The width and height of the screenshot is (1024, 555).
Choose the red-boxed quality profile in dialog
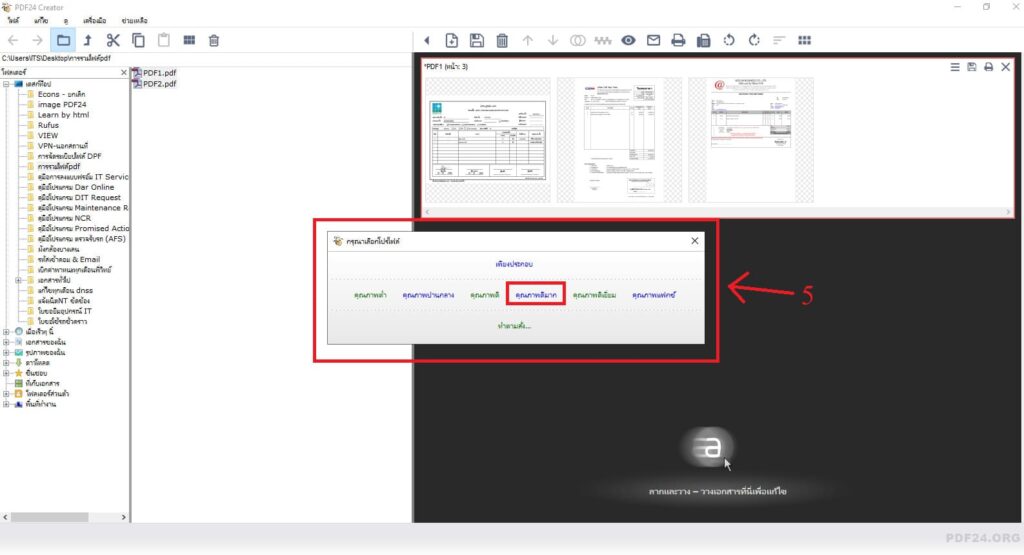click(535, 296)
